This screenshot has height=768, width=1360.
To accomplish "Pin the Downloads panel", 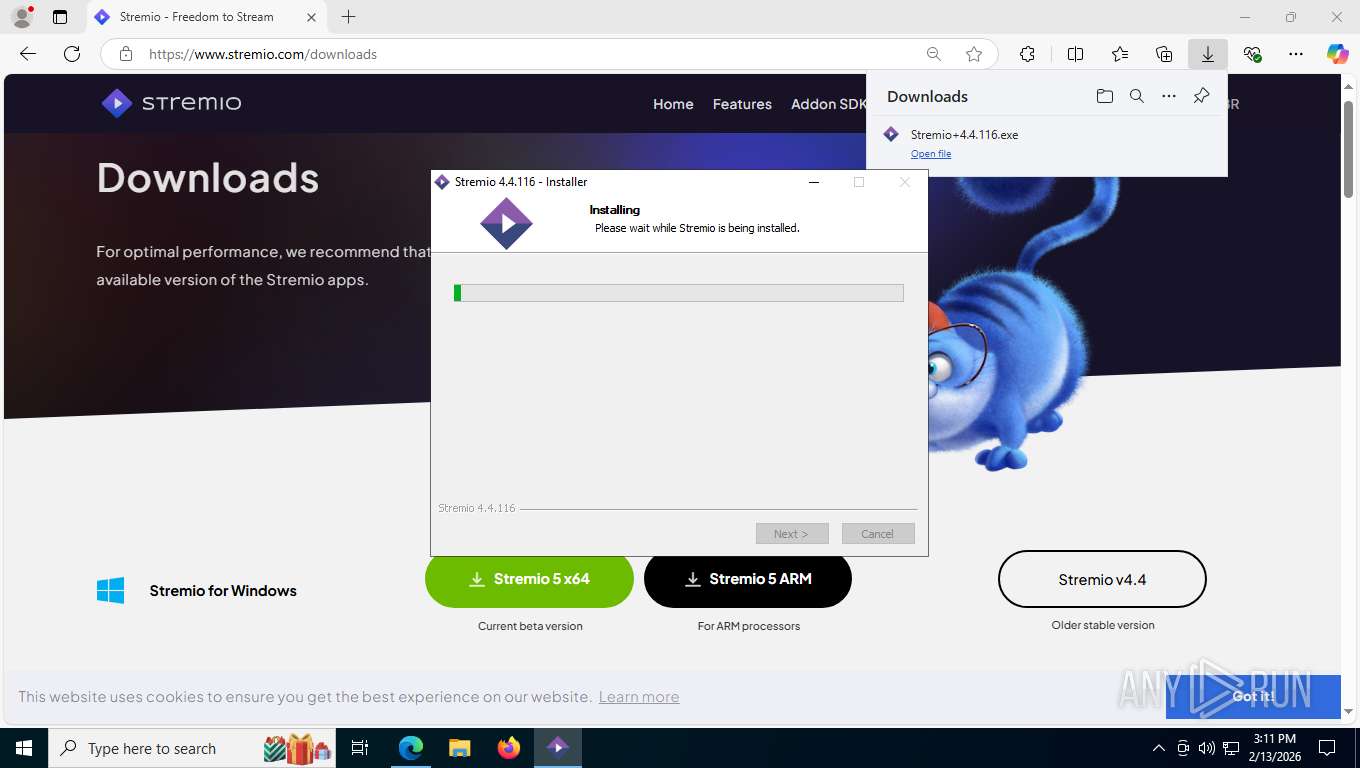I will coord(1201,96).
